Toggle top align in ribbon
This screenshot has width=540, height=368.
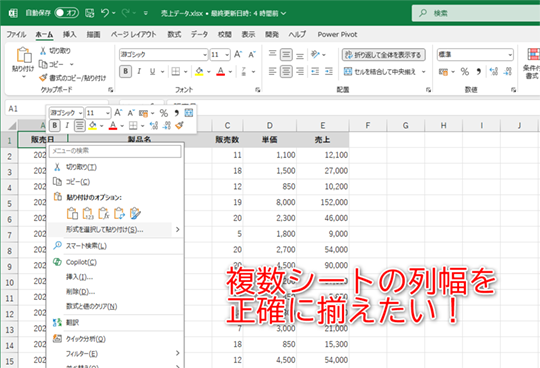(x=272, y=54)
